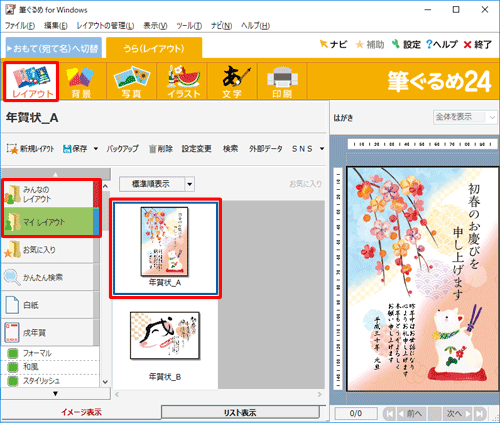Expand the dropdown arrow next to SNS
The width and height of the screenshot is (500, 423).
(322, 149)
